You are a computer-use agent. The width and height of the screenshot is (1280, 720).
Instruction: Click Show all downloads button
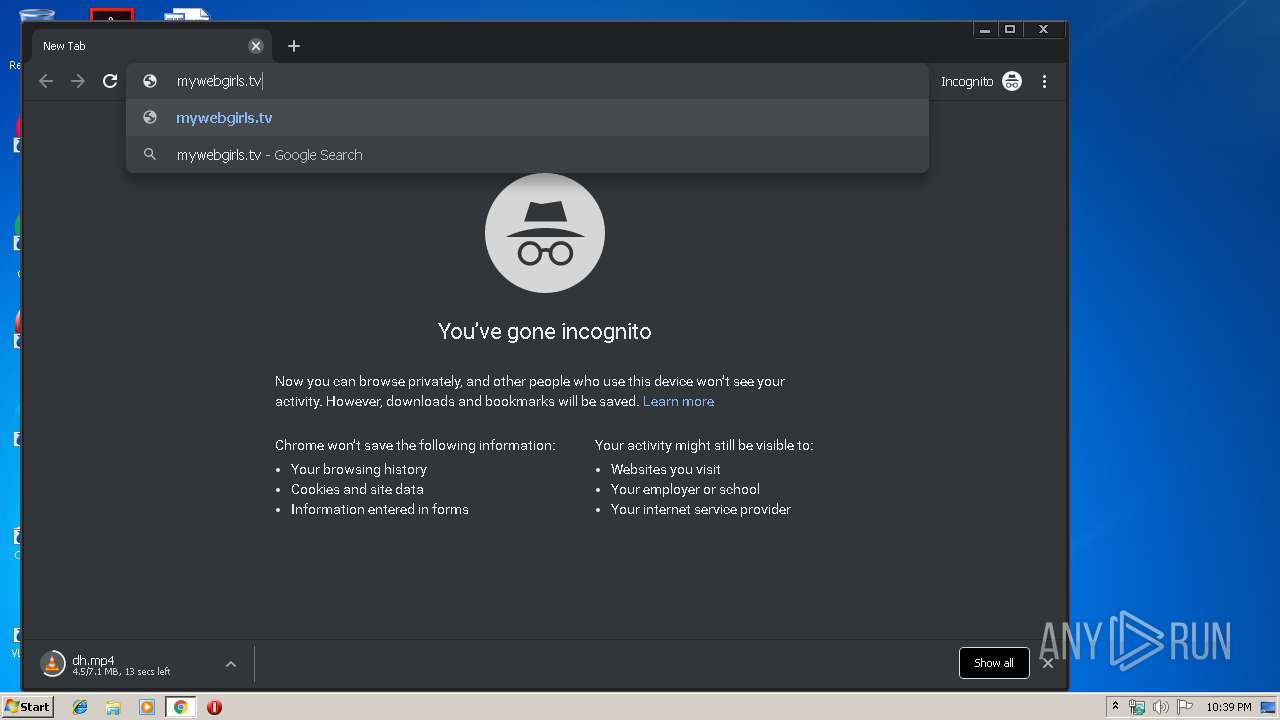pos(994,663)
